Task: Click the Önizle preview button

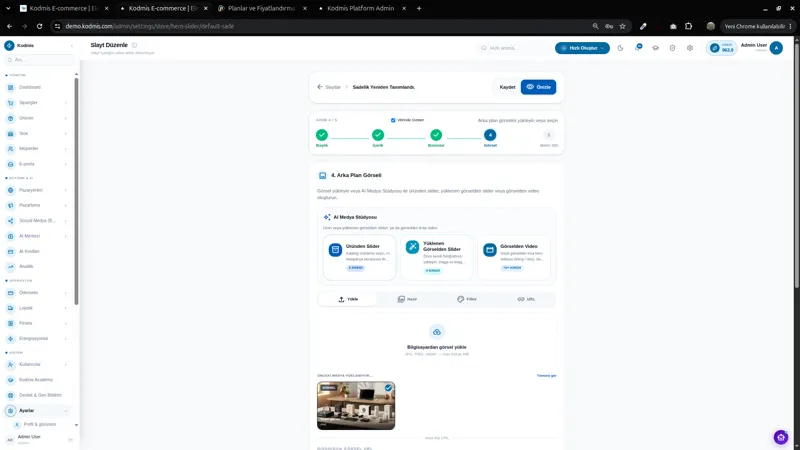Action: click(538, 87)
